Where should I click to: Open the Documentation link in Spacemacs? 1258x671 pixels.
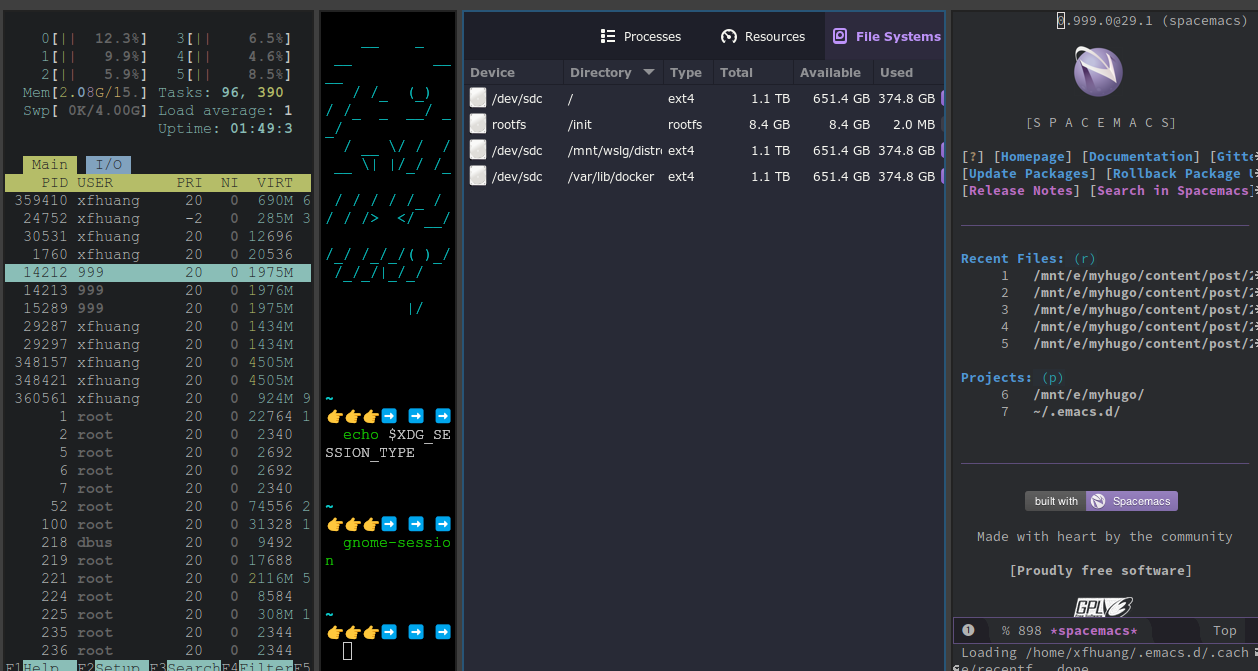coord(1141,156)
